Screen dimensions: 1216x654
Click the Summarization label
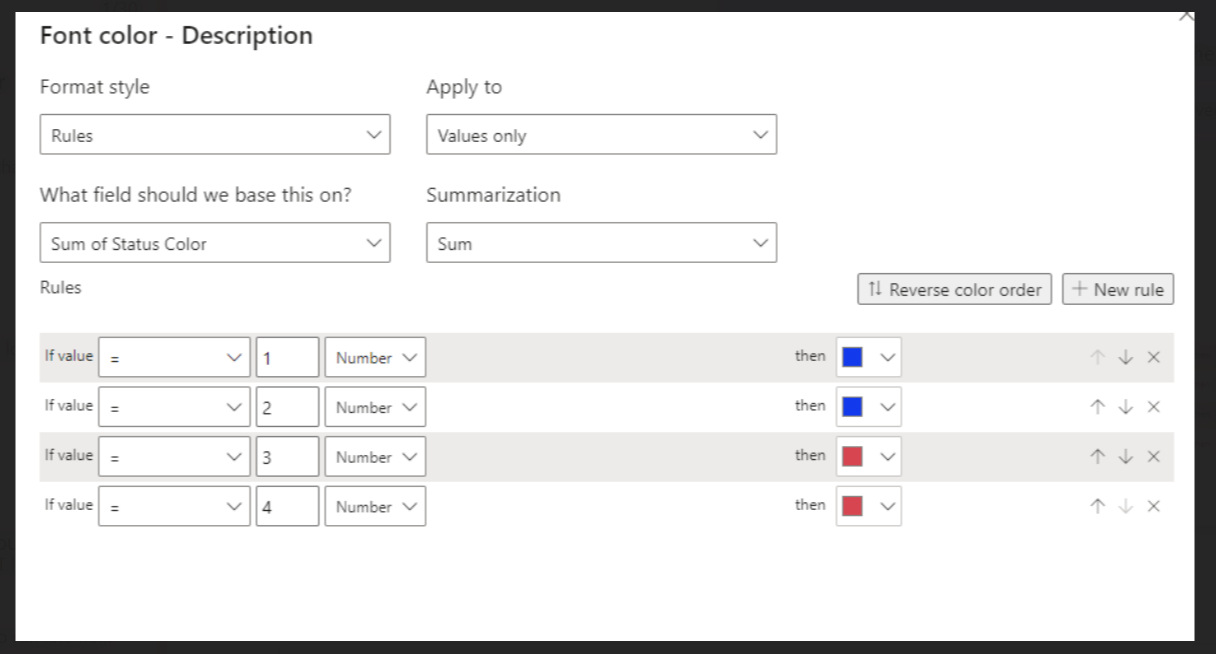click(493, 195)
